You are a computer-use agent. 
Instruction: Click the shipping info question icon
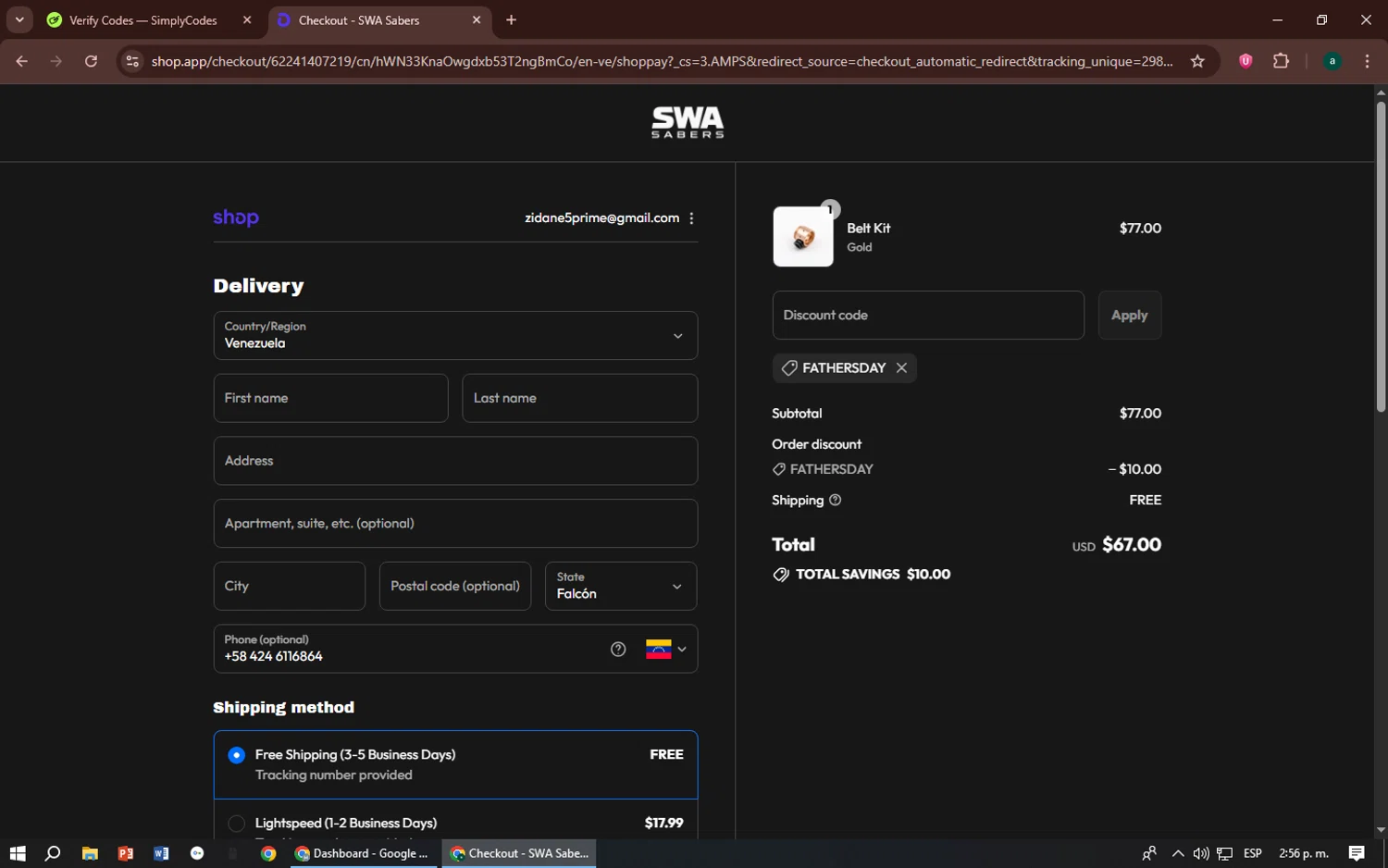836,501
